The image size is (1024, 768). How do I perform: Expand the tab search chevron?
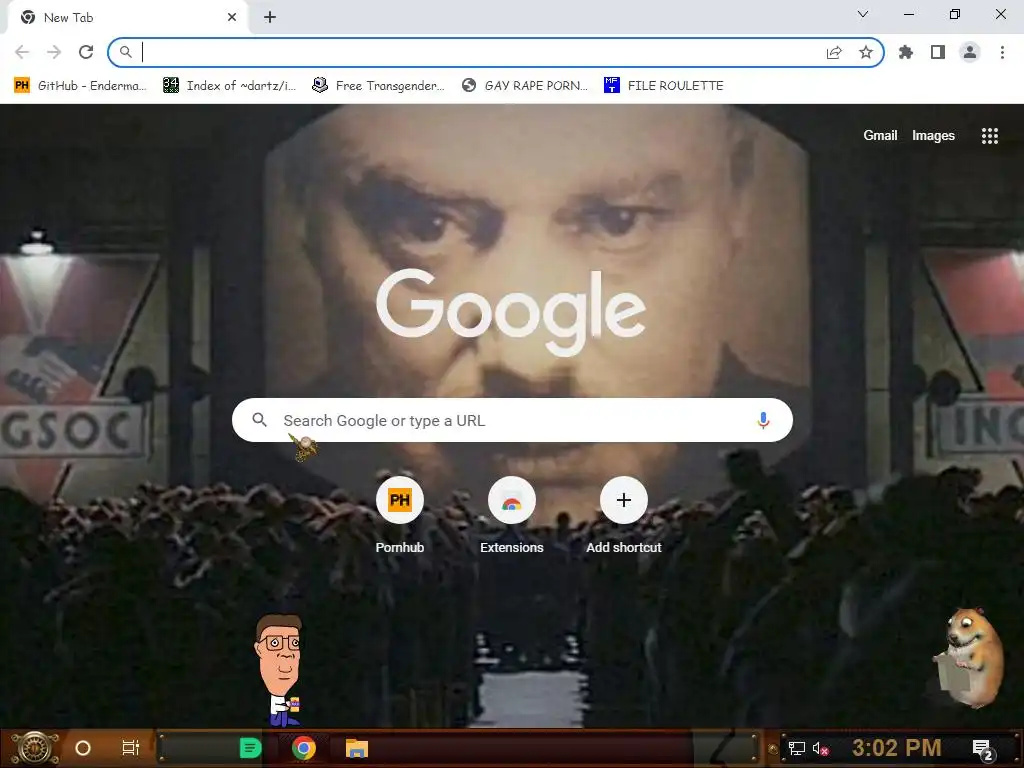point(863,14)
